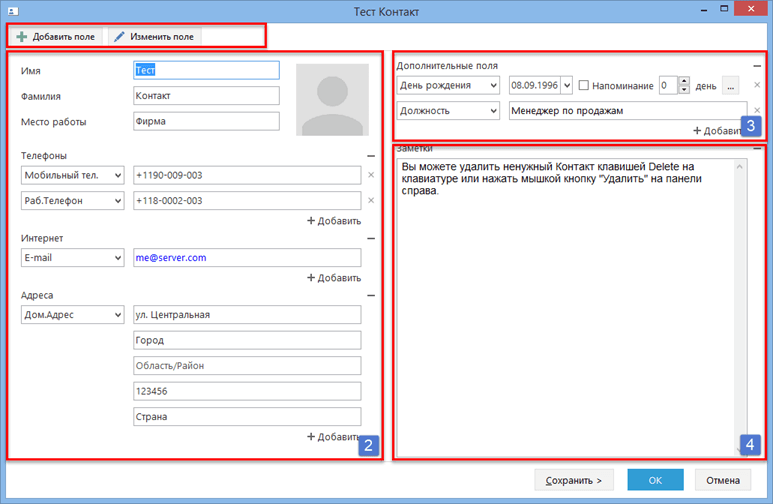The width and height of the screenshot is (773, 504).
Task: Click the Страна address field
Action: point(247,417)
